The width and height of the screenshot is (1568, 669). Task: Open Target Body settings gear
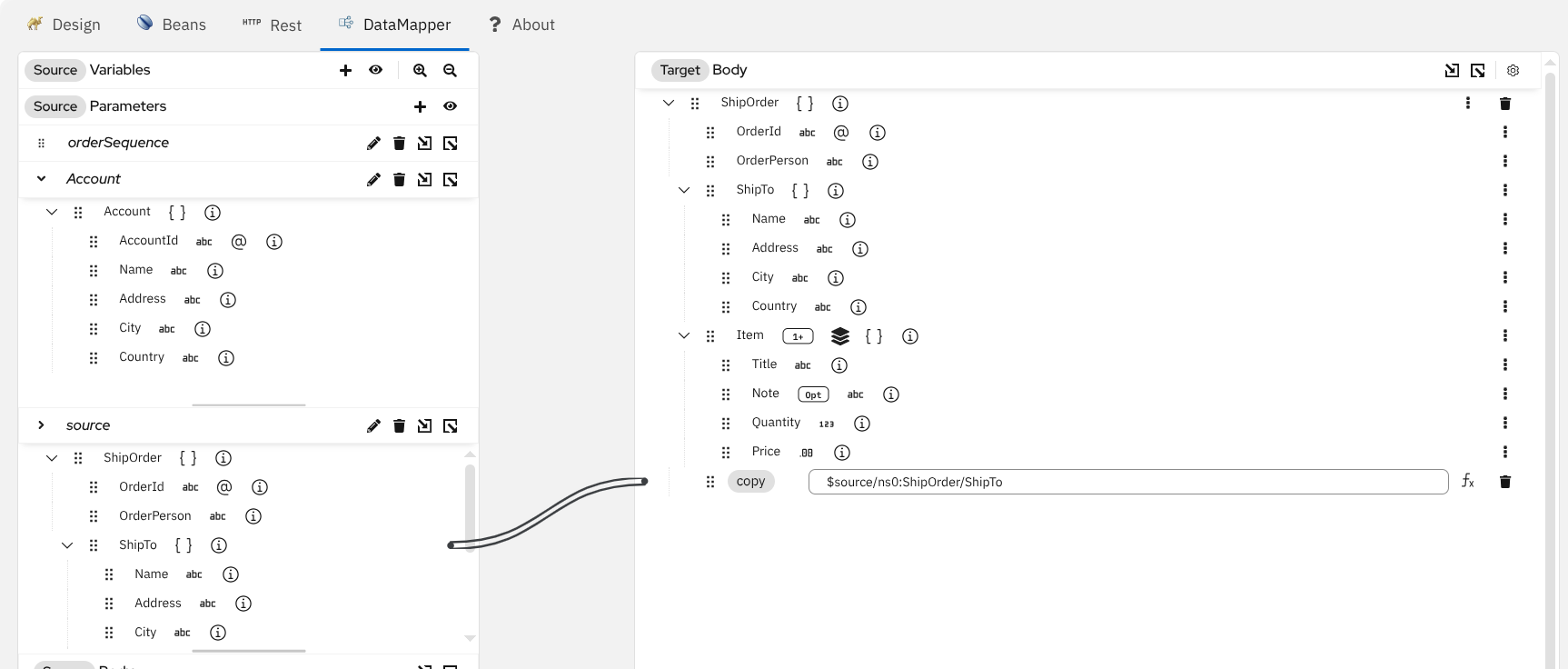tap(1513, 70)
